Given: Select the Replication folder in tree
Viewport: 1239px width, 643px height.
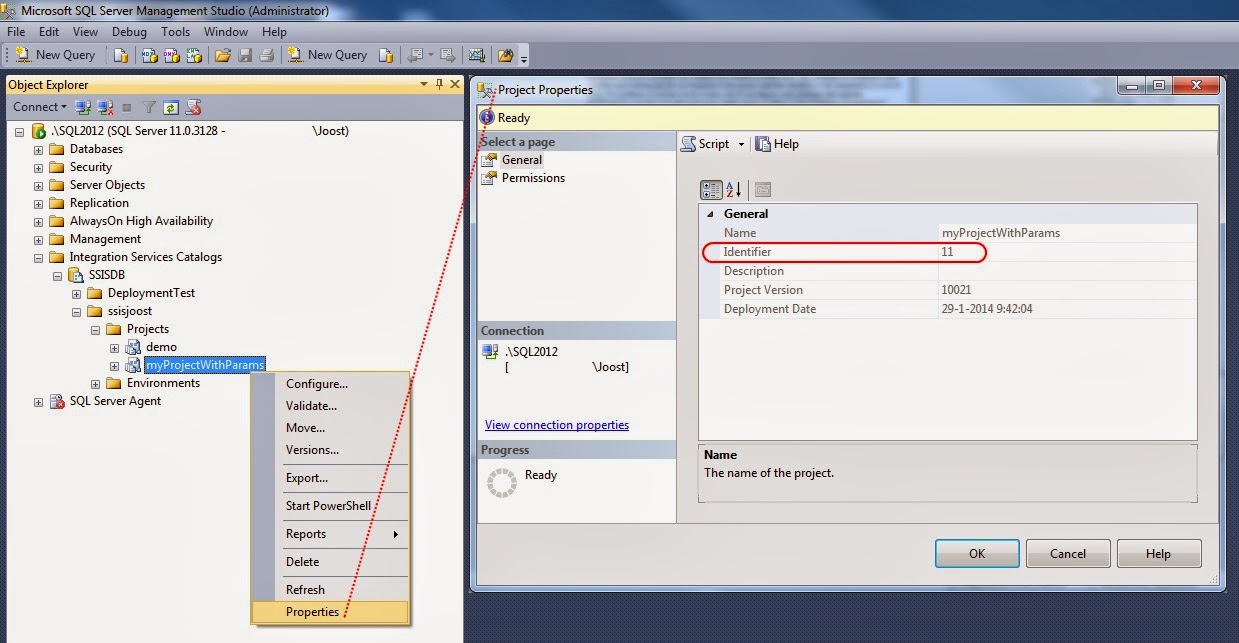Looking at the screenshot, I should click(x=99, y=203).
